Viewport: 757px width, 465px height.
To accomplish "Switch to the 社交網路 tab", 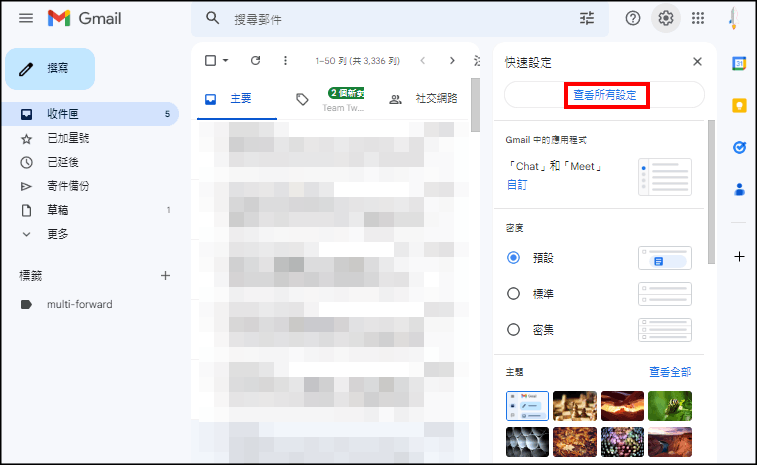I will coord(425,99).
